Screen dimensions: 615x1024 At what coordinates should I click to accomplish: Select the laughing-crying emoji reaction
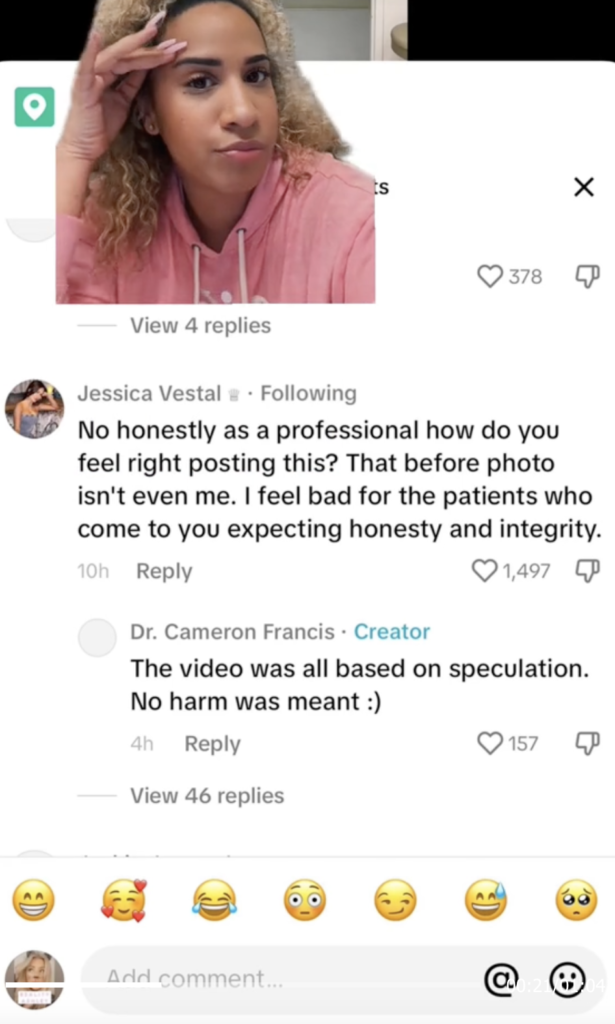(x=214, y=902)
